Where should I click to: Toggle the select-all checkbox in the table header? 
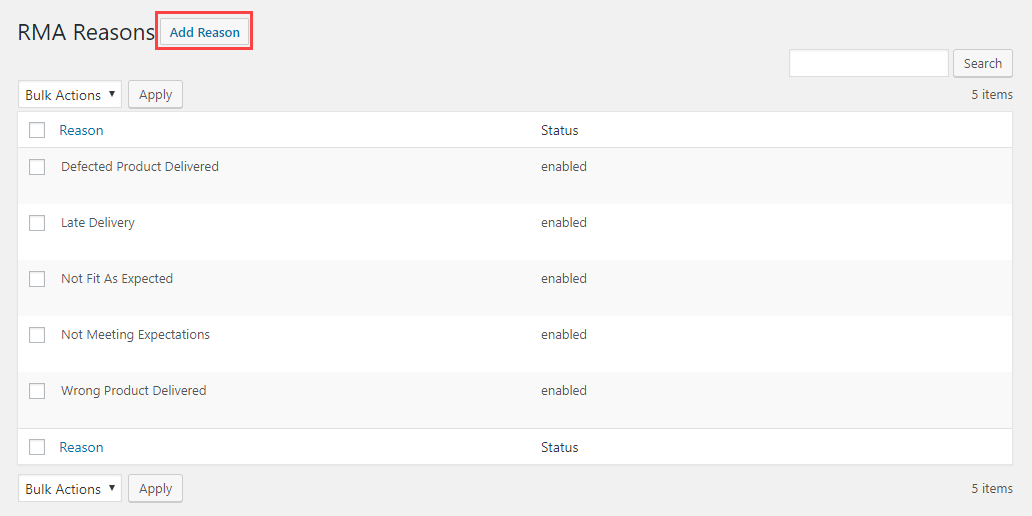click(37, 130)
